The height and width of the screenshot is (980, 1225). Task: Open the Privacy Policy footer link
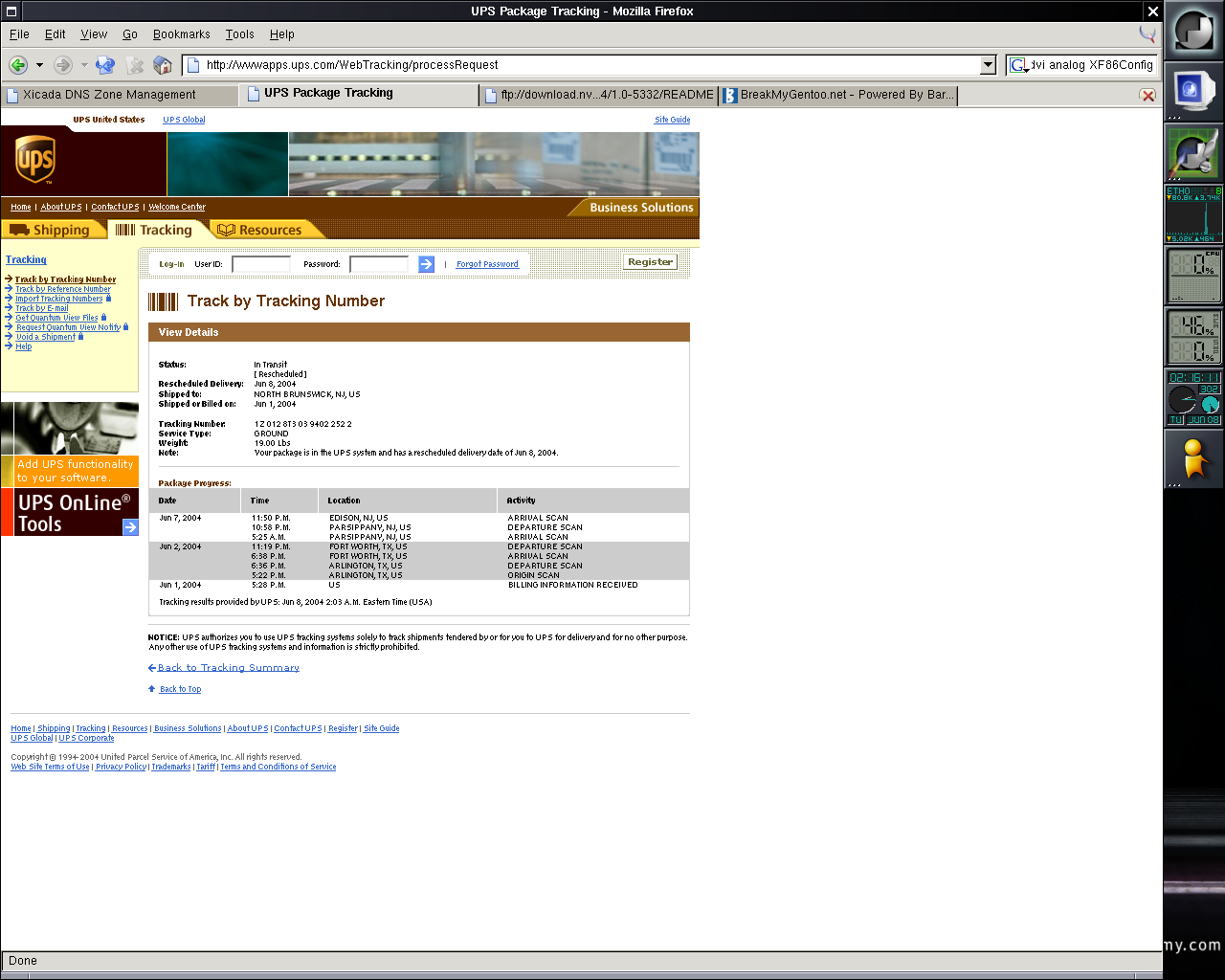pos(122,767)
